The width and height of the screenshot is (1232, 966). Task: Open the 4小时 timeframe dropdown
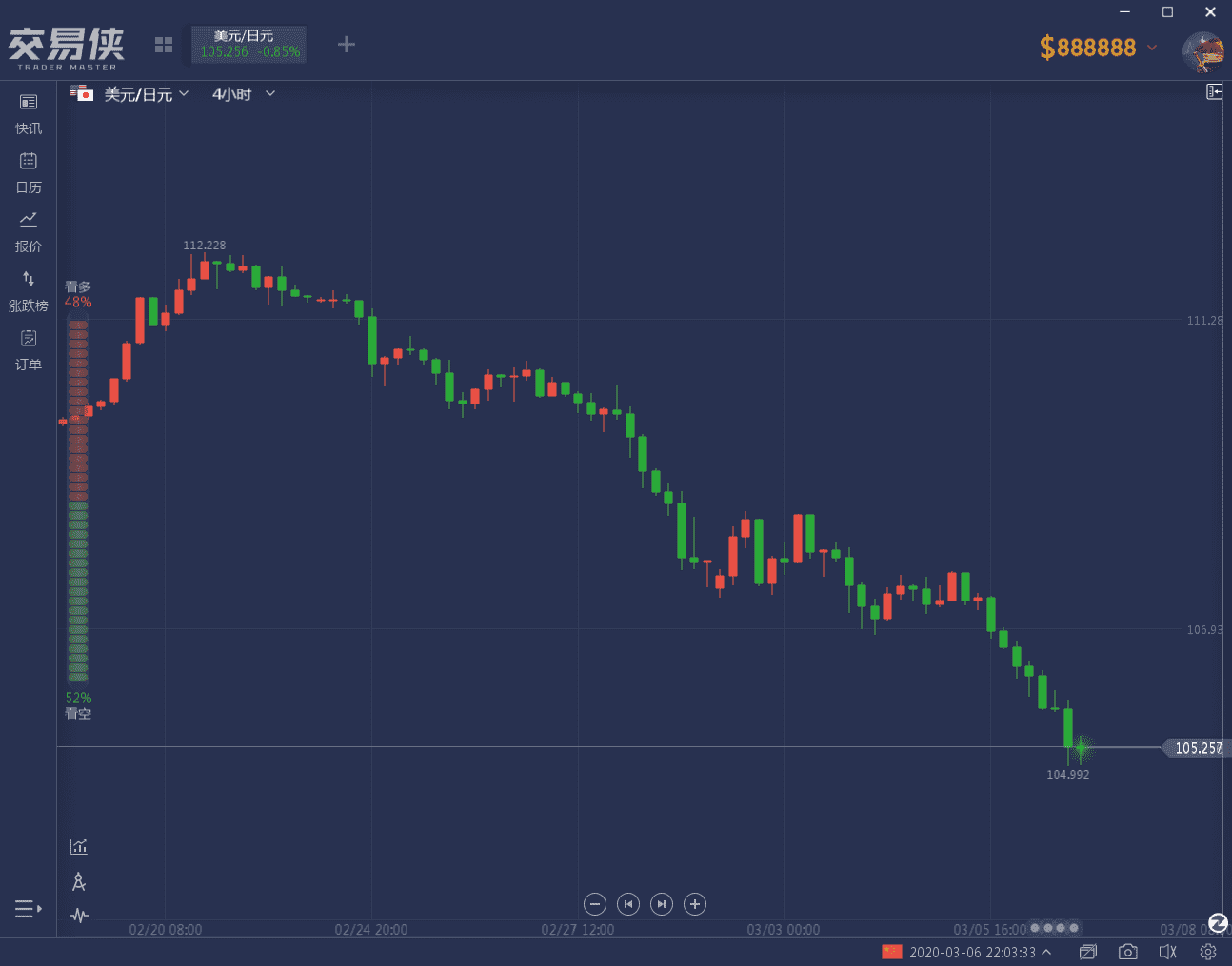244,93
